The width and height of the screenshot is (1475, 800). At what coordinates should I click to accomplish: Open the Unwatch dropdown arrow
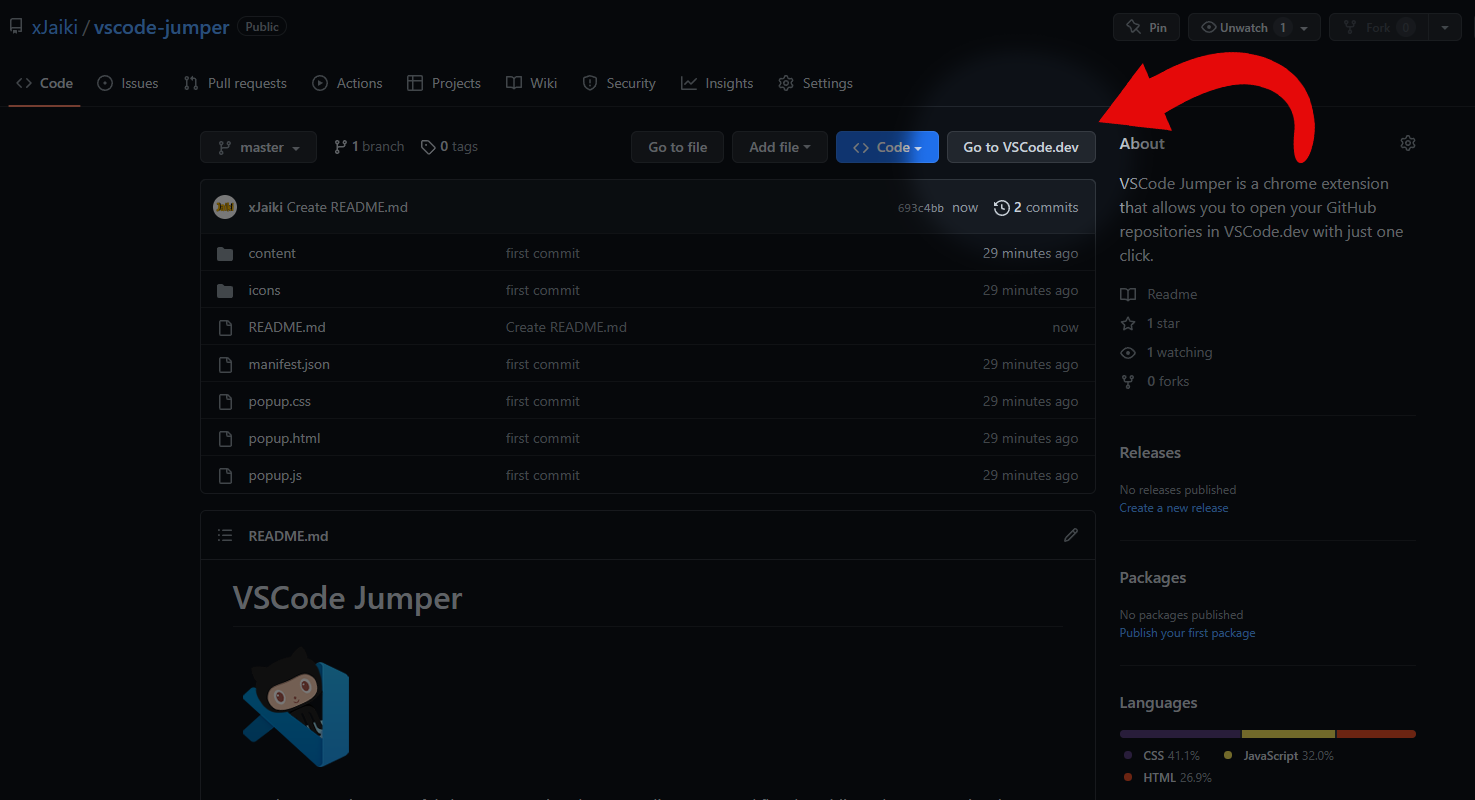pyautogui.click(x=1304, y=28)
